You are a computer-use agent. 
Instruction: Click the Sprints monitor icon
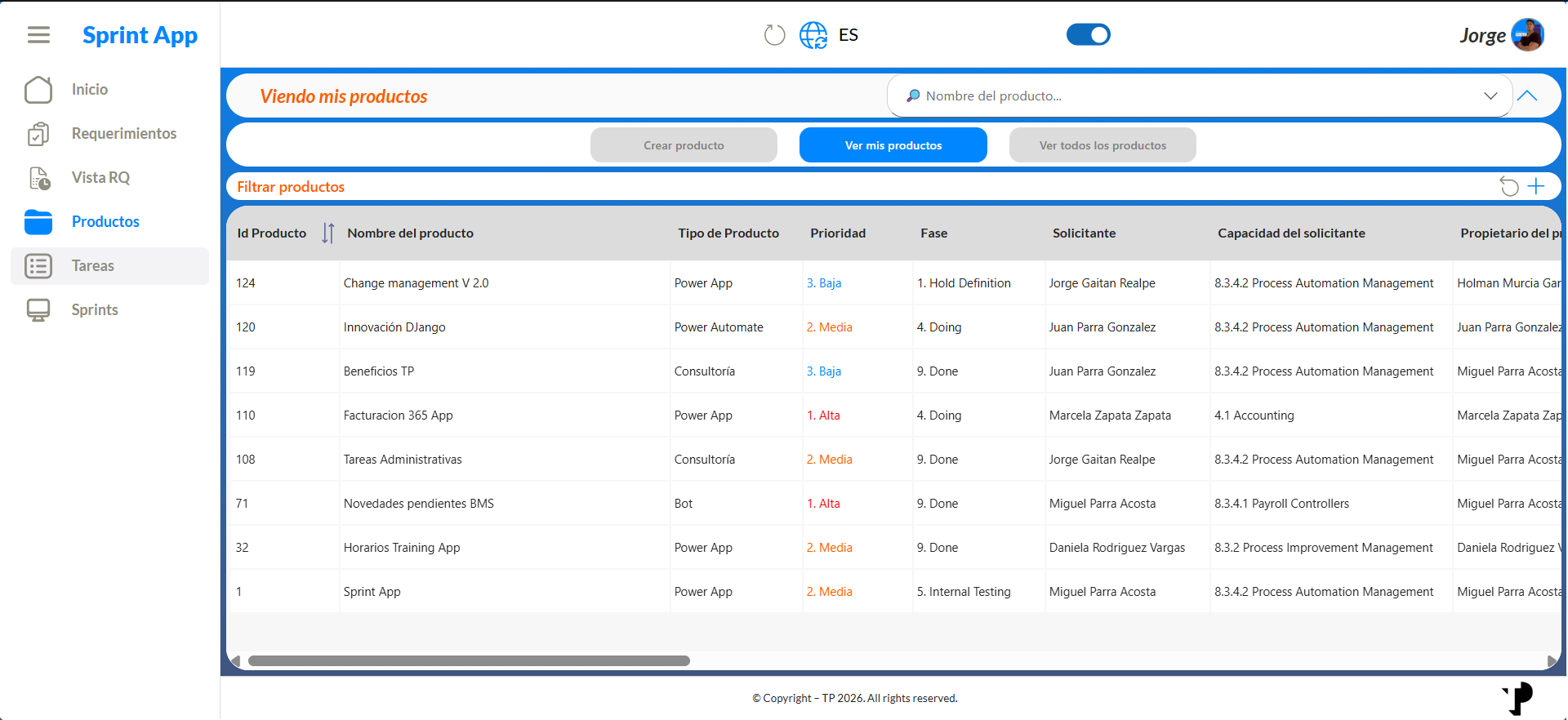click(38, 310)
